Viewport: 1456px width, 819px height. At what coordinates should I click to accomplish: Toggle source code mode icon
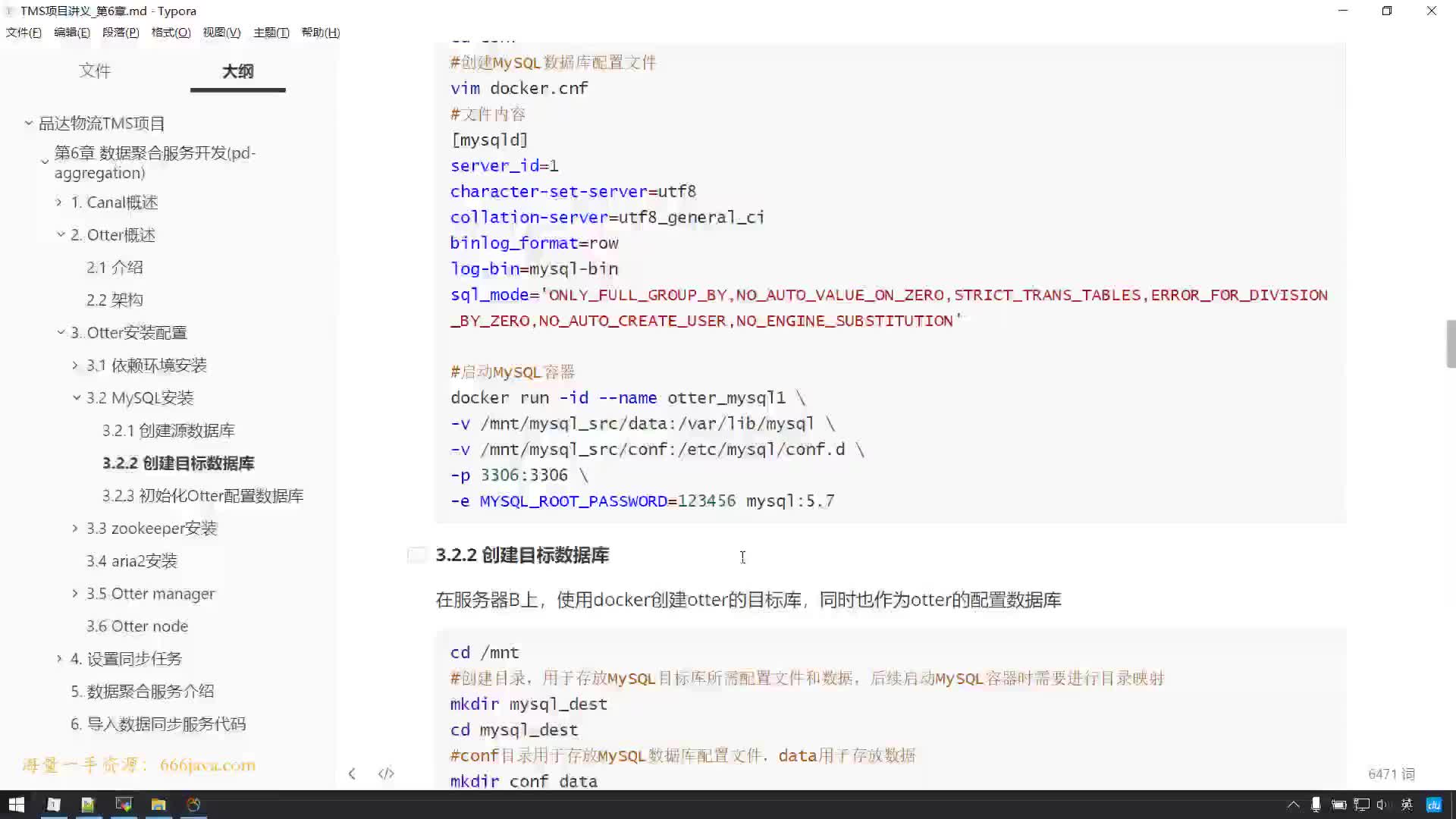click(x=386, y=773)
